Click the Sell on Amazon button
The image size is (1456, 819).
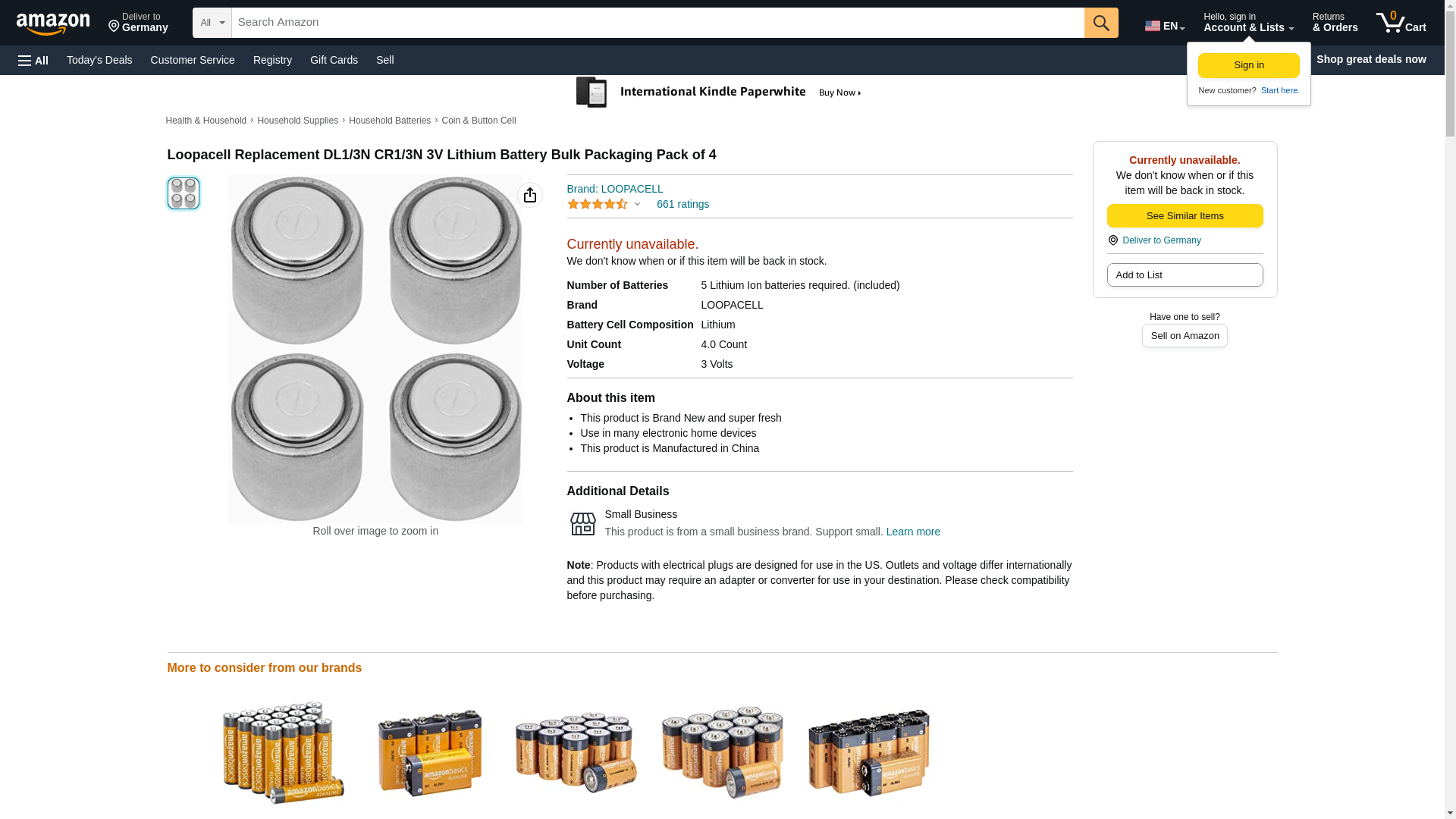(x=1184, y=335)
